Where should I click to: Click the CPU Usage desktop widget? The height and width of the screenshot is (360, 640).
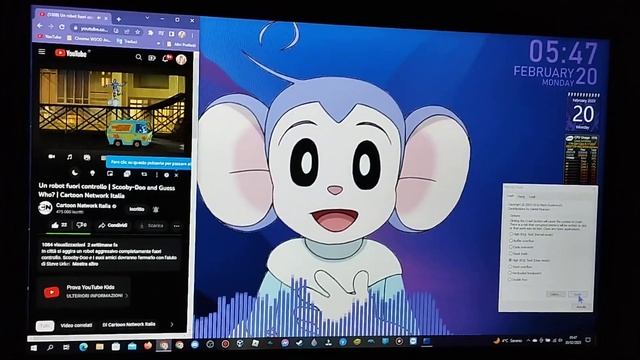[x=582, y=159]
